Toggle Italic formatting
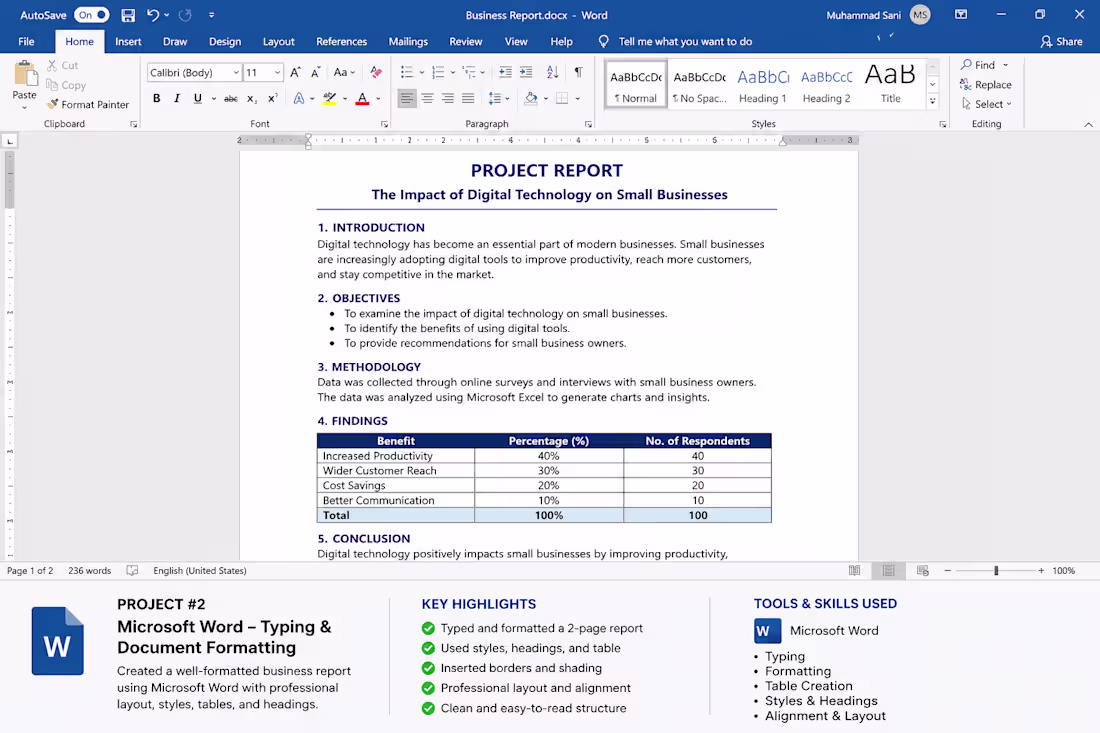The height and width of the screenshot is (733, 1100). point(177,99)
